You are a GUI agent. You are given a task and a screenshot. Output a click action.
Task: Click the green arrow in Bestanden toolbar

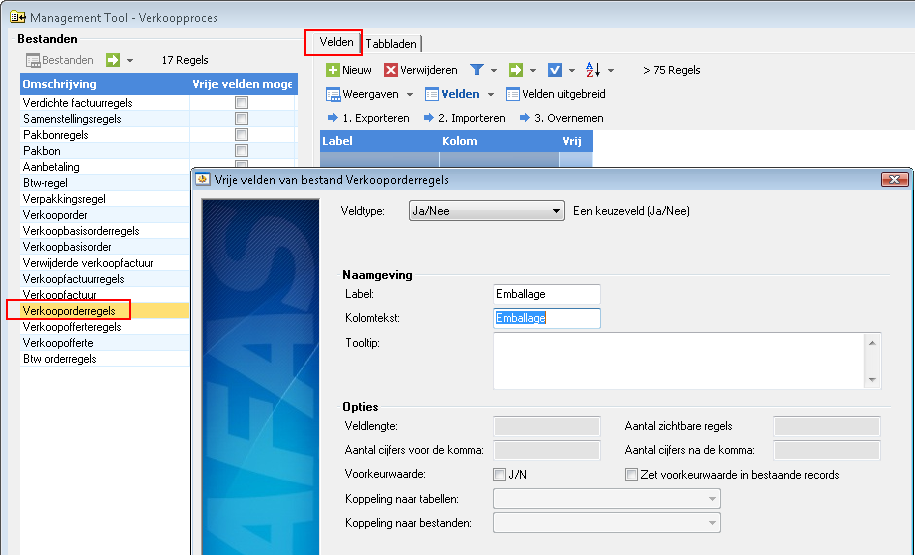tap(113, 60)
